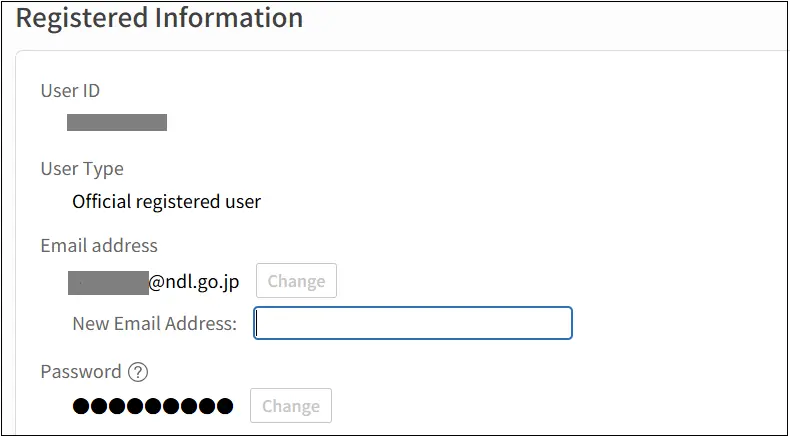The image size is (790, 436).
Task: Click the last masked password dot
Action: click(x=225, y=406)
